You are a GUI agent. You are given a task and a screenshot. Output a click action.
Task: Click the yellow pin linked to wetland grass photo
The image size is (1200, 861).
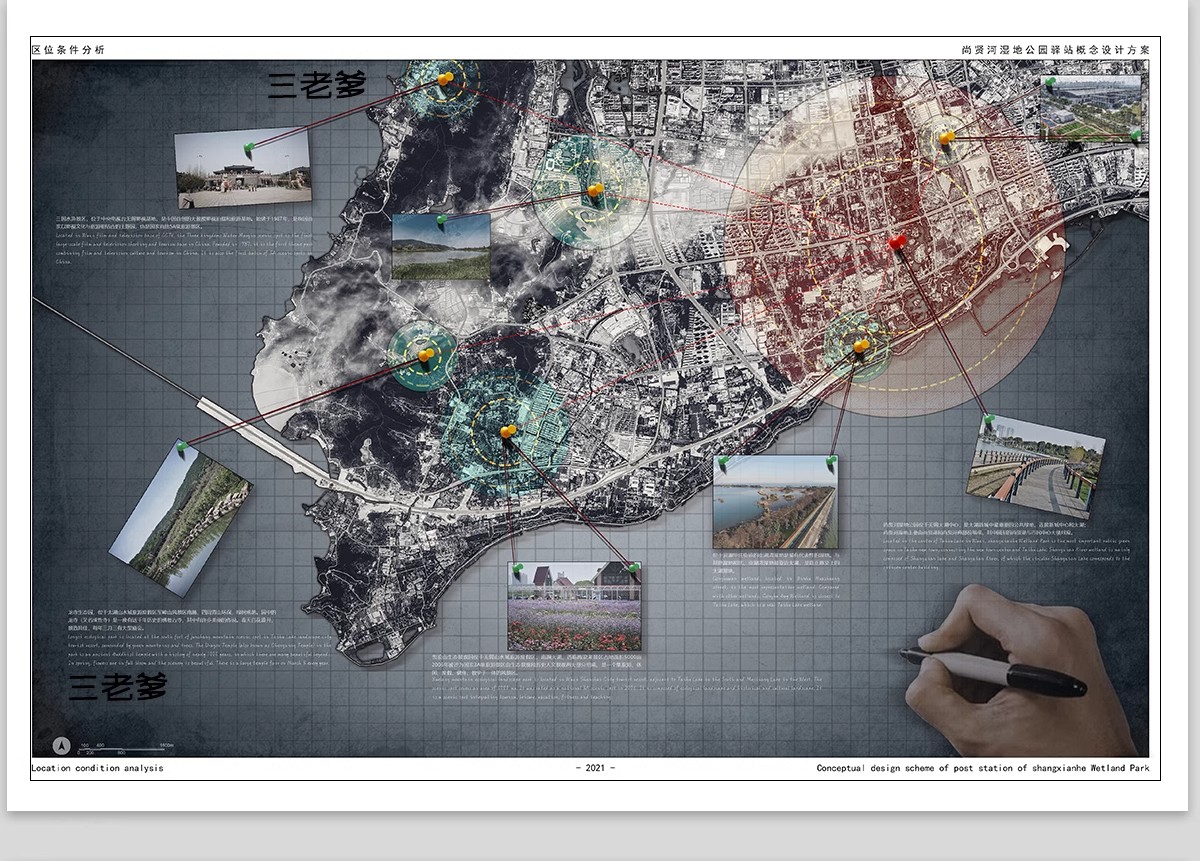click(595, 190)
